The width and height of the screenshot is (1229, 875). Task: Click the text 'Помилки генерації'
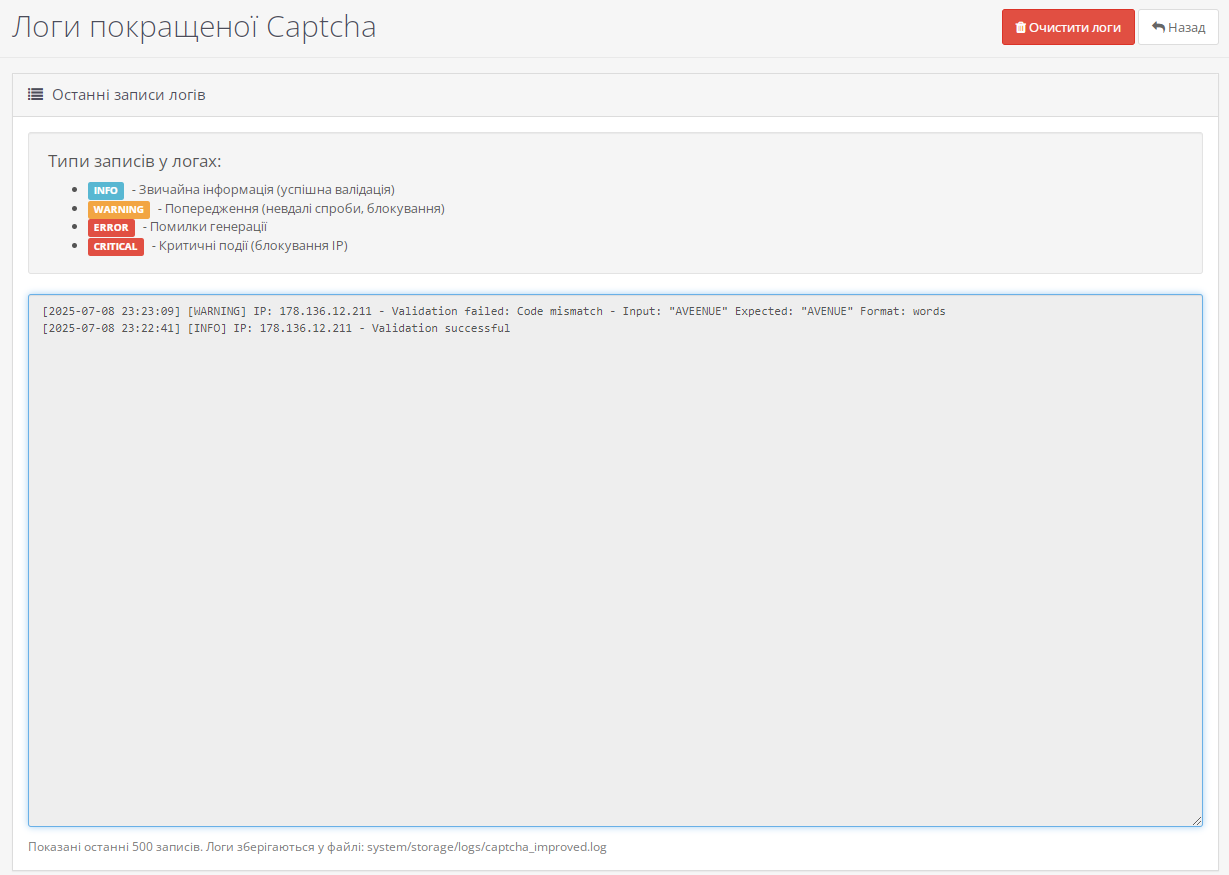[209, 227]
